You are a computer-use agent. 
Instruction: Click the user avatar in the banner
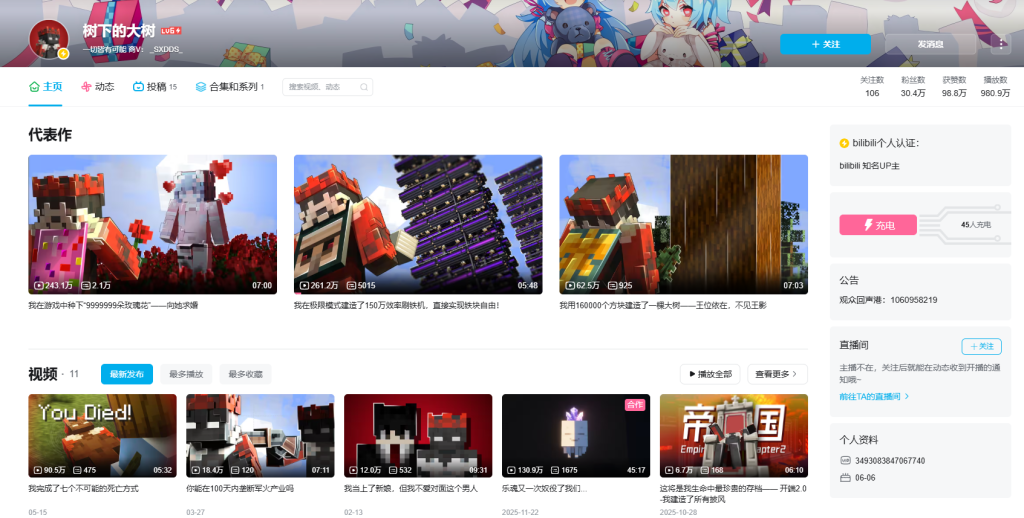click(x=49, y=39)
